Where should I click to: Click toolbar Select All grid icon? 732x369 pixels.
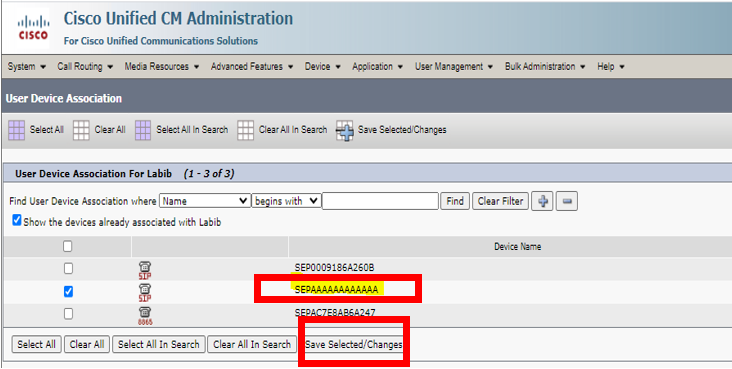click(16, 130)
